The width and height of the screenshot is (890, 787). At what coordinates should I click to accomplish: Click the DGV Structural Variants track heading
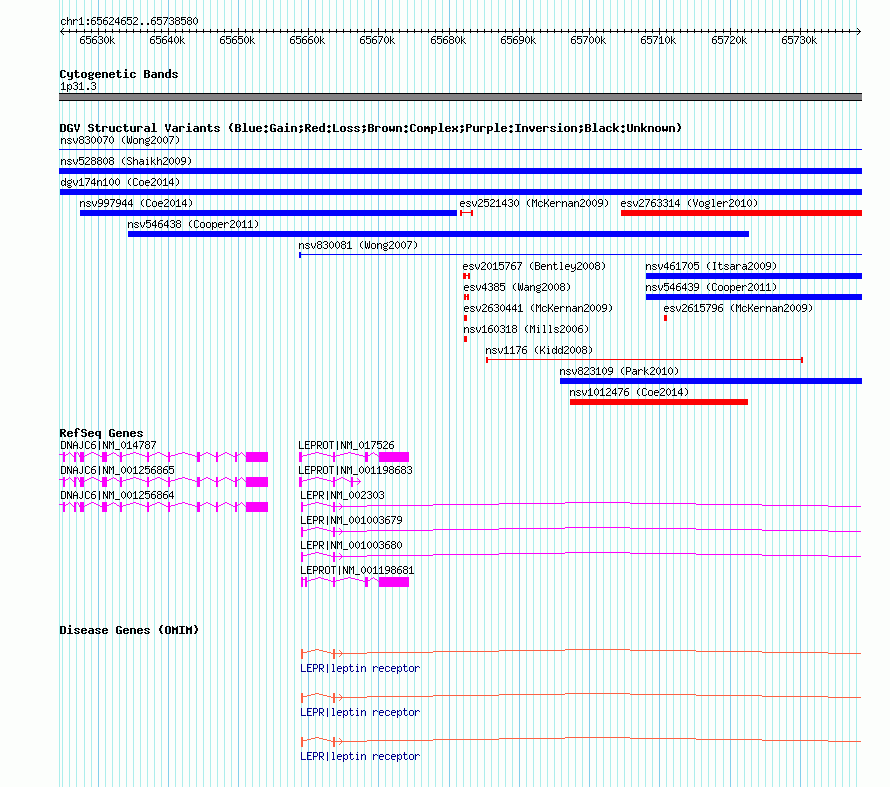click(x=370, y=128)
